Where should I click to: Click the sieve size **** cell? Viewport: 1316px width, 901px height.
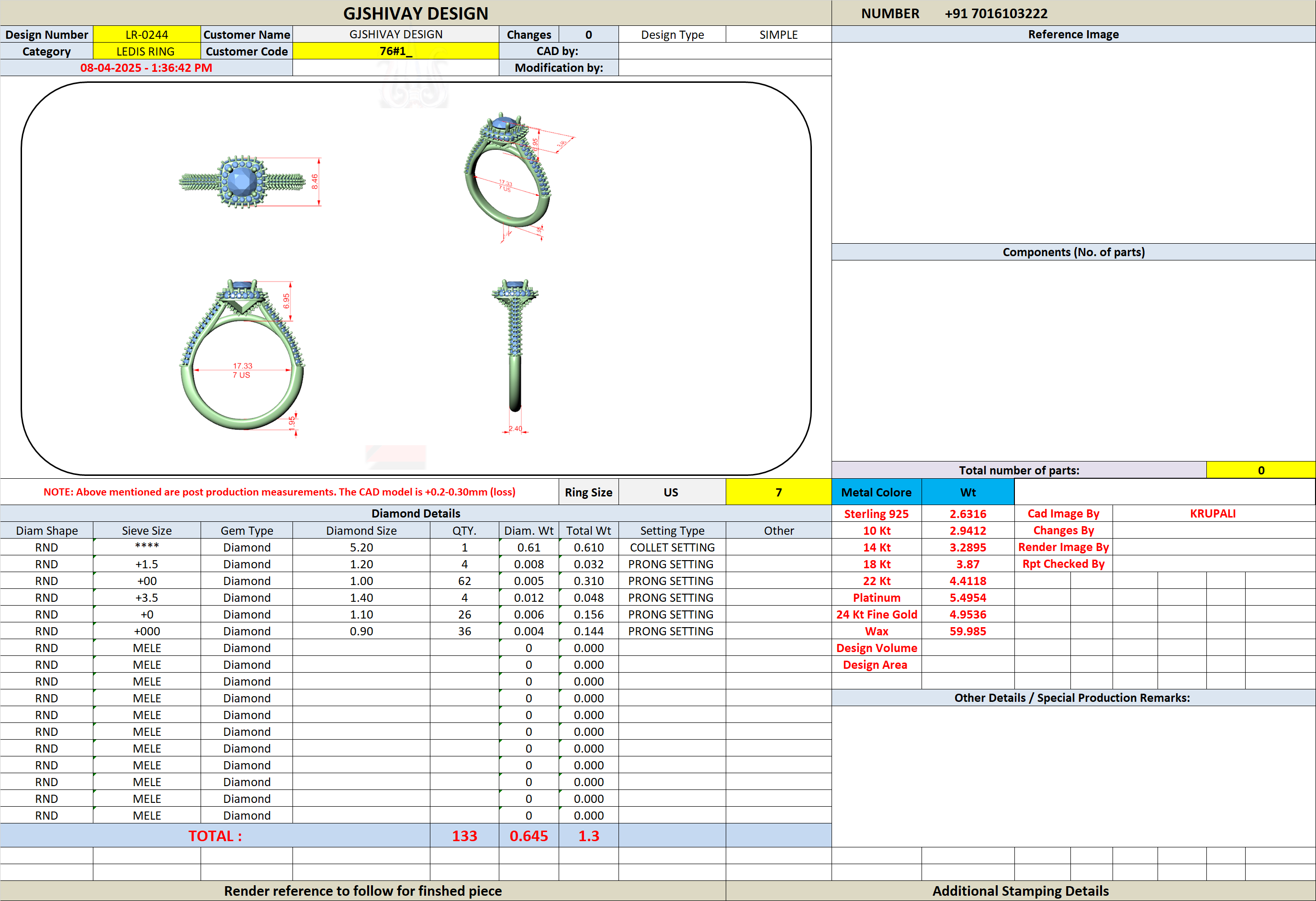coord(146,548)
